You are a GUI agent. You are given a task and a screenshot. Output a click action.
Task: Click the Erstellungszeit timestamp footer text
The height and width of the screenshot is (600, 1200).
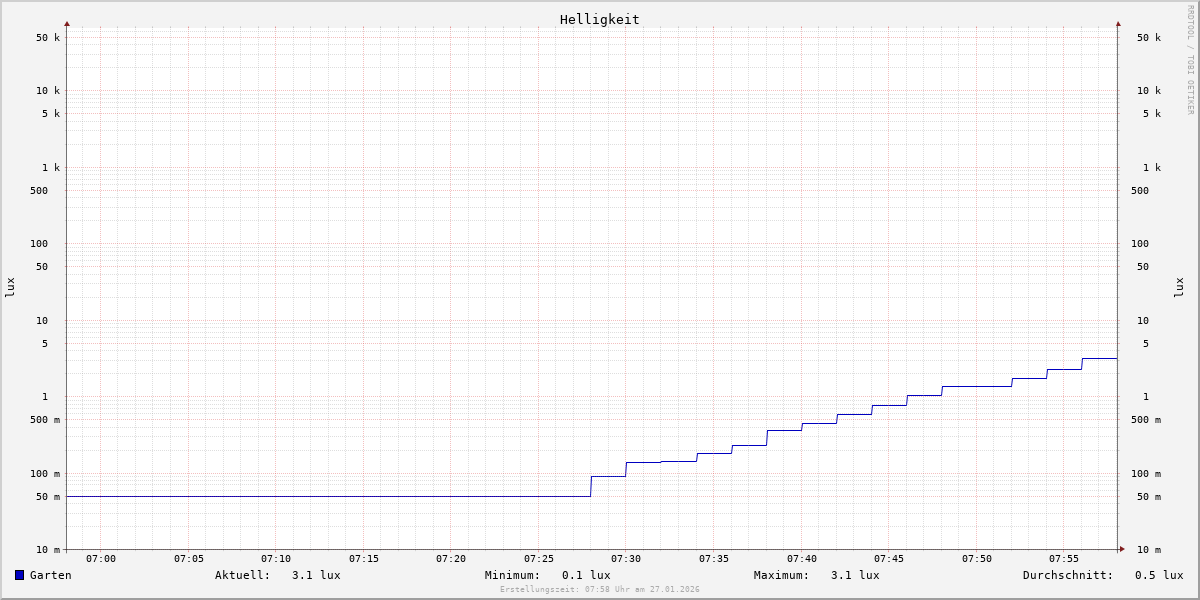[x=599, y=590]
